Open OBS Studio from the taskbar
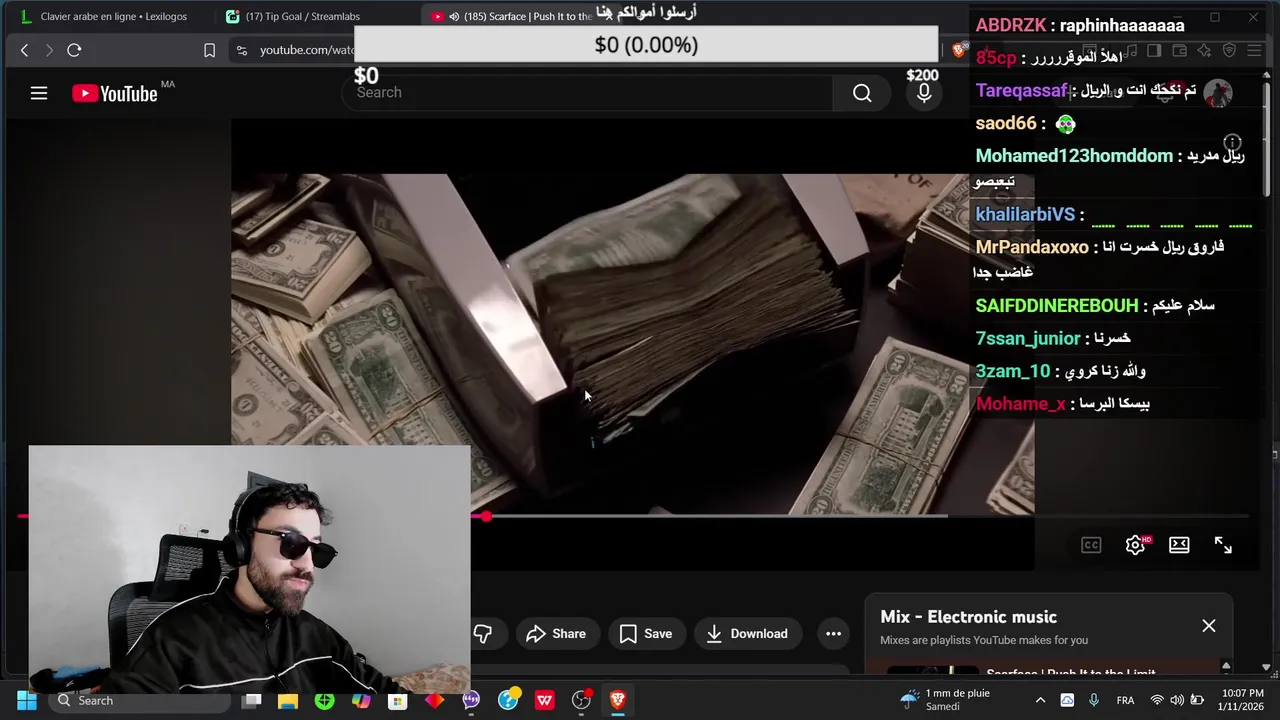Viewport: 1280px width, 720px height. coord(581,700)
